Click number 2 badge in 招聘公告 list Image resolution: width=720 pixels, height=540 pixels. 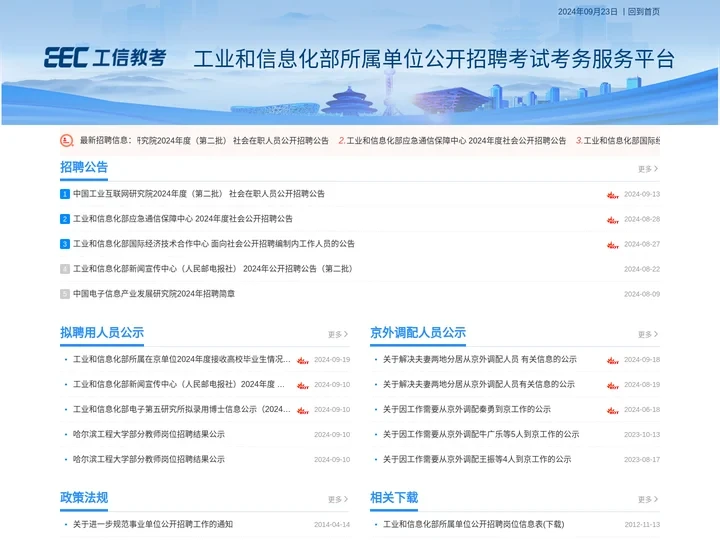(65, 219)
